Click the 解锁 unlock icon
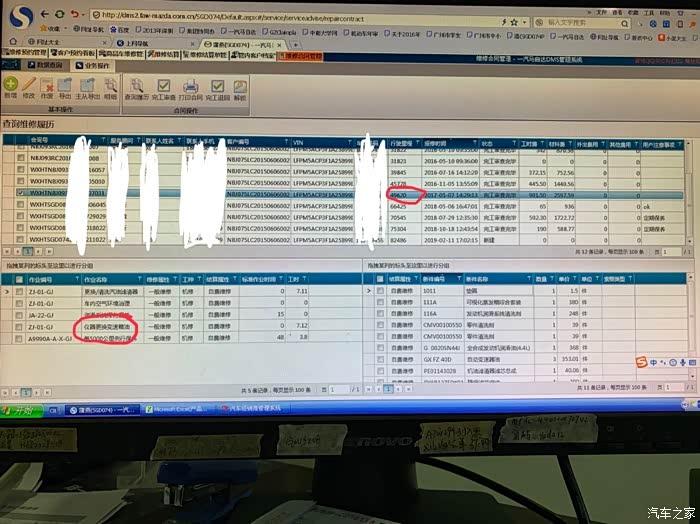The height and width of the screenshot is (524, 700). [240, 87]
